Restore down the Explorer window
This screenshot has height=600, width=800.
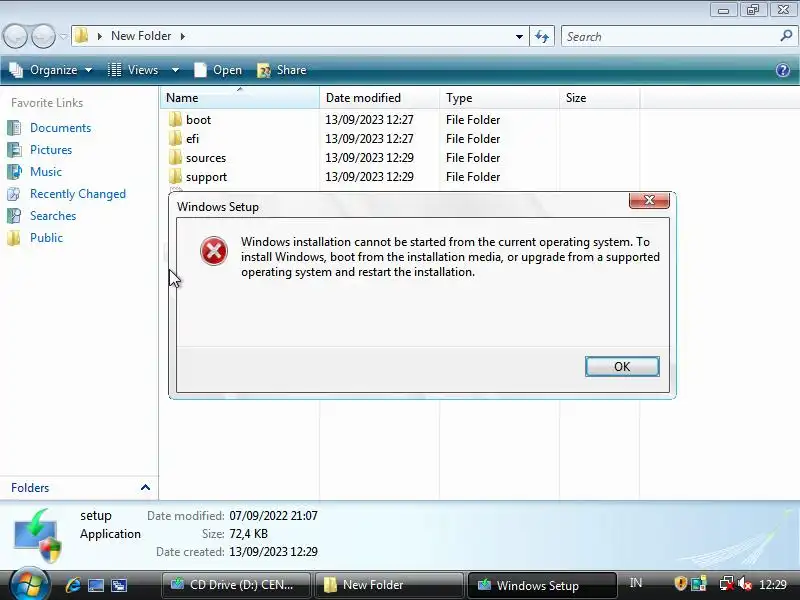click(x=753, y=10)
